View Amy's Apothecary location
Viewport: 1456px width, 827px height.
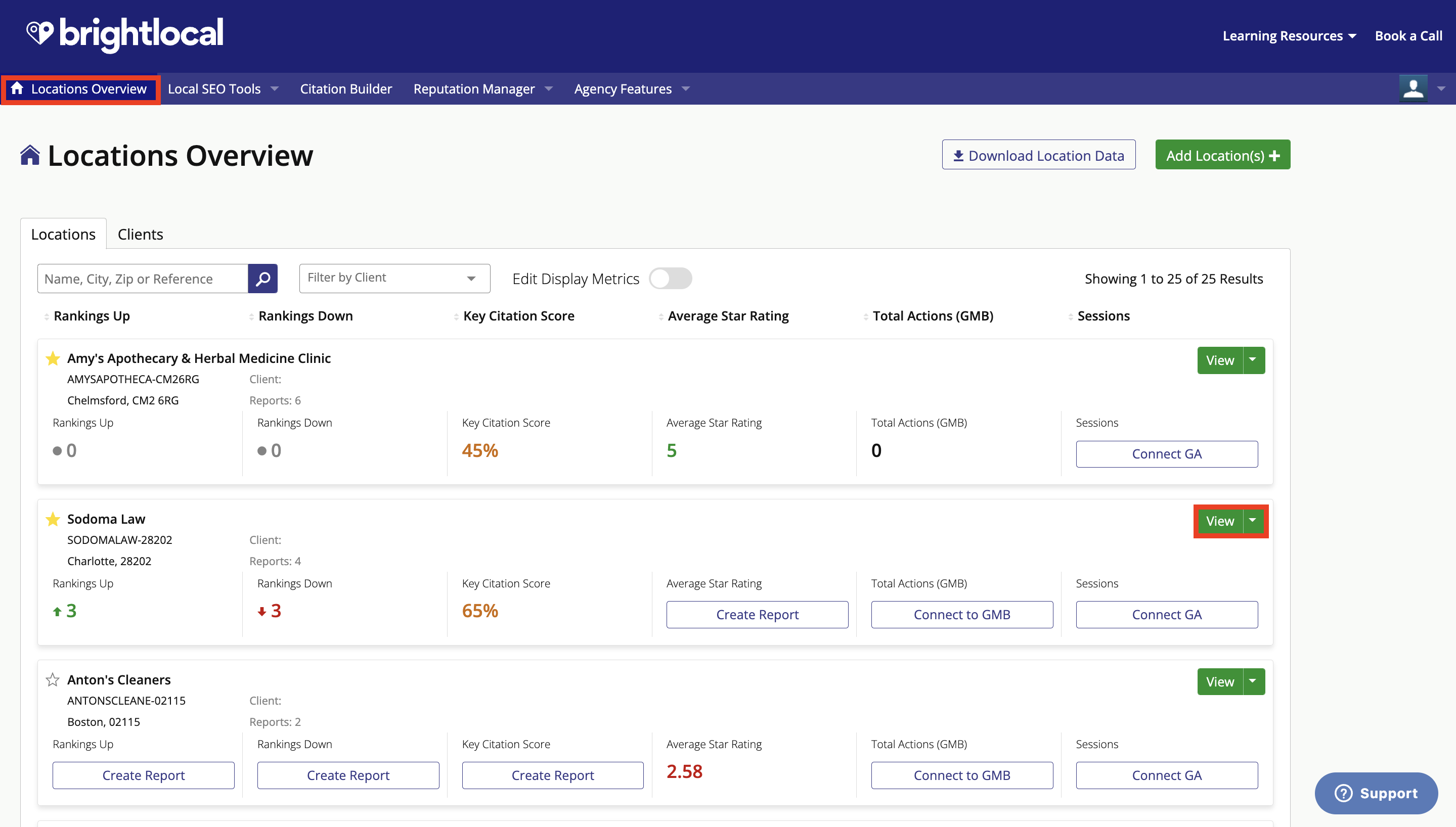coord(1220,360)
